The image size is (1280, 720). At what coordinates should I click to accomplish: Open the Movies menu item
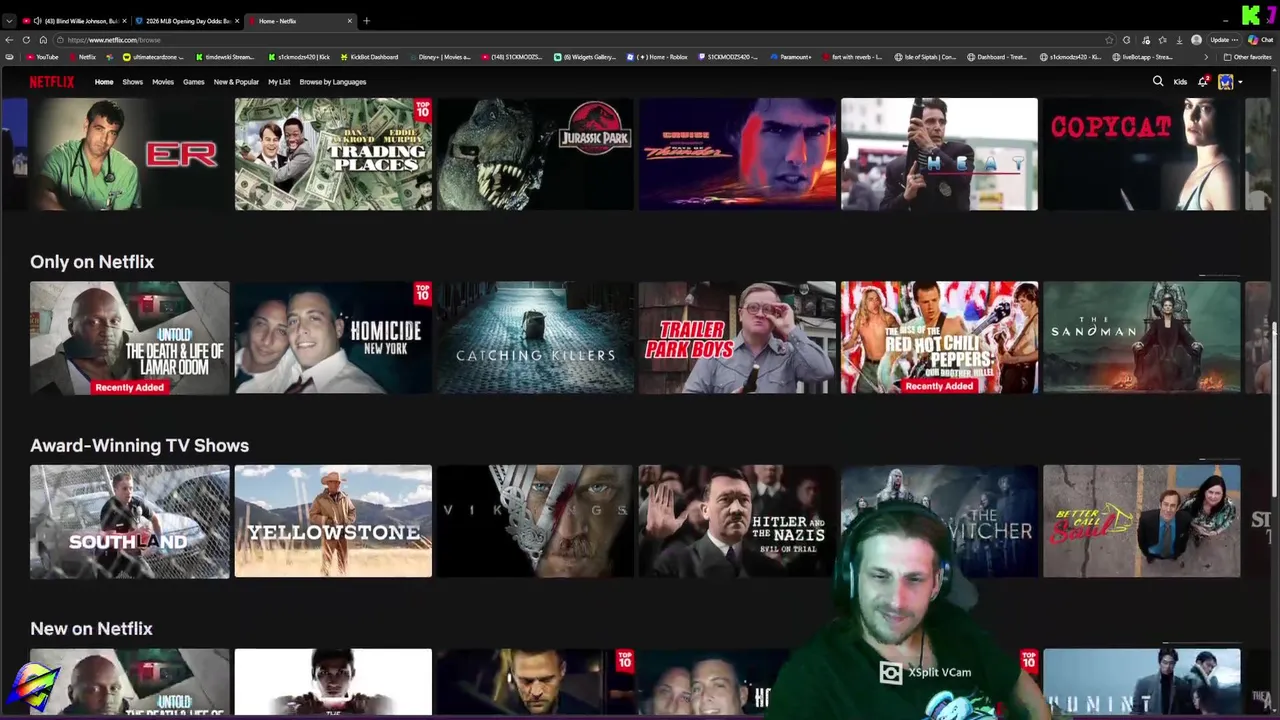click(x=162, y=82)
